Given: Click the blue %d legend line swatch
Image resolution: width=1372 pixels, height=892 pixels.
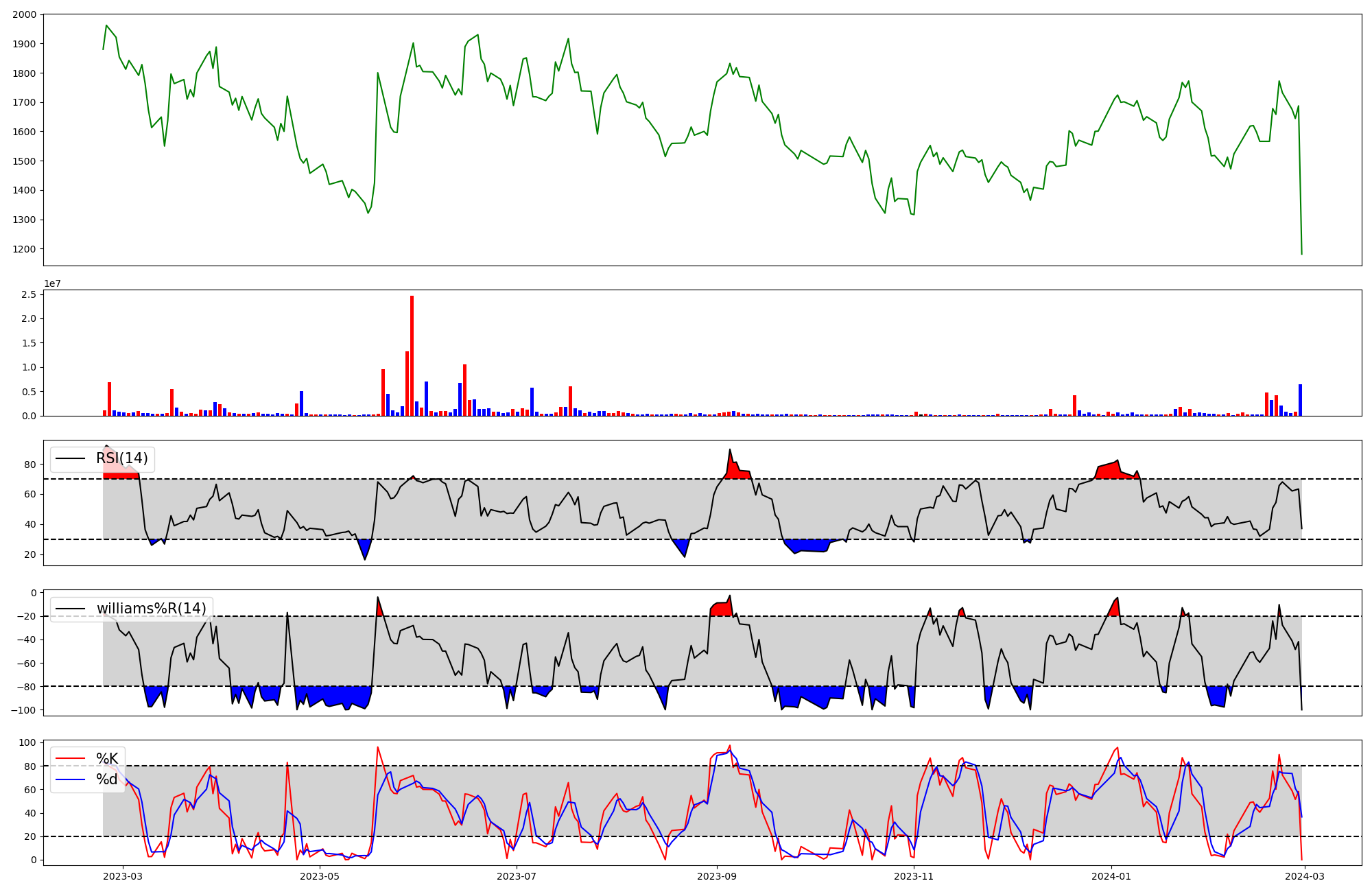Looking at the screenshot, I should coord(70,779).
